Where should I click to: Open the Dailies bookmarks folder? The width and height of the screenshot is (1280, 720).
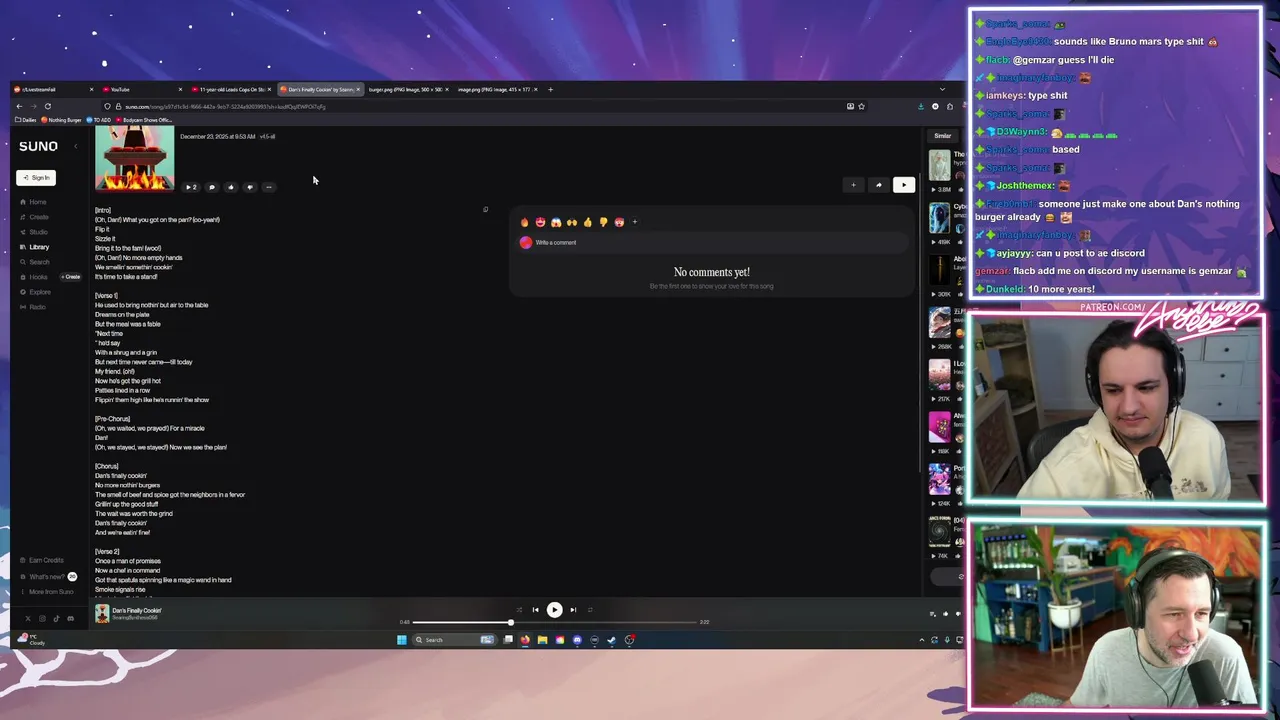[x=26, y=120]
